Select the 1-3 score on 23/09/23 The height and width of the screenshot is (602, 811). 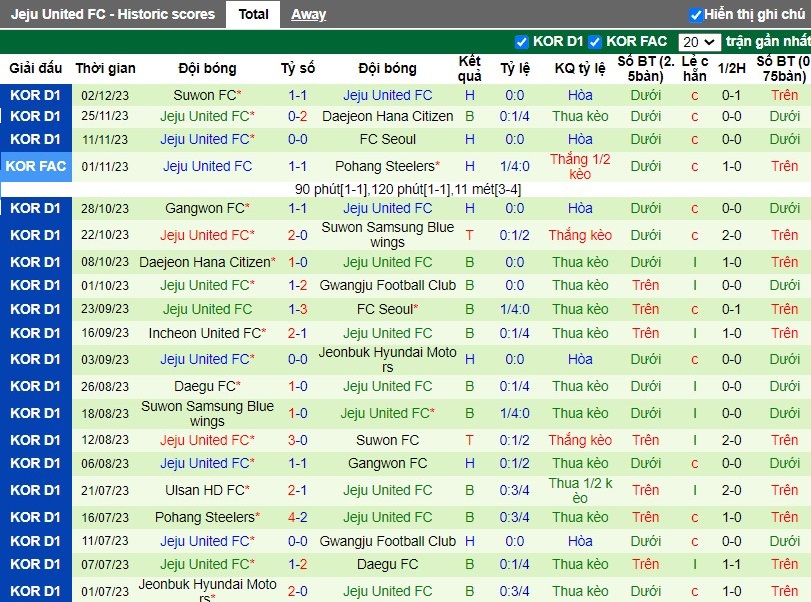(x=297, y=309)
